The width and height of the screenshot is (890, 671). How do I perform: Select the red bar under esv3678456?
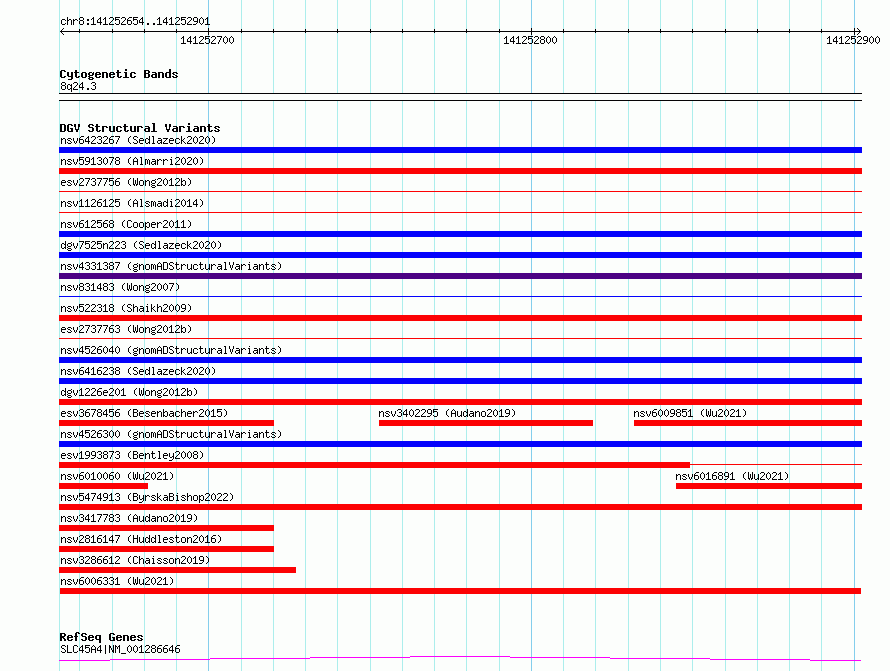166,423
